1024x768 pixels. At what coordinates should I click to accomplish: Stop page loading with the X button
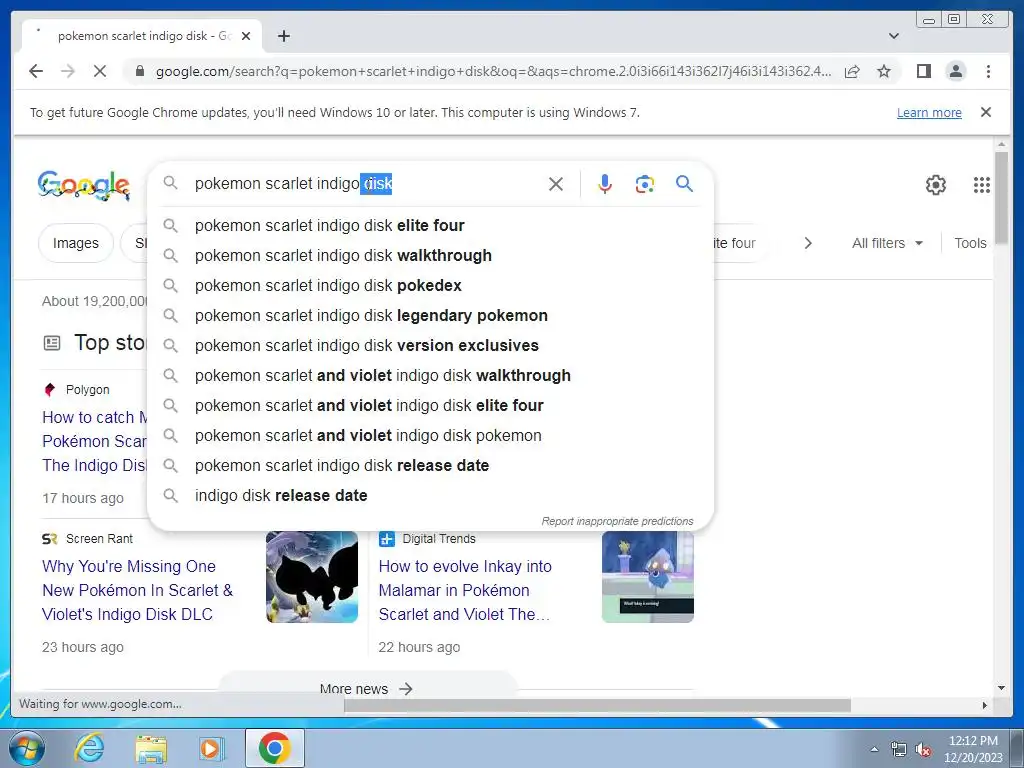coord(100,71)
